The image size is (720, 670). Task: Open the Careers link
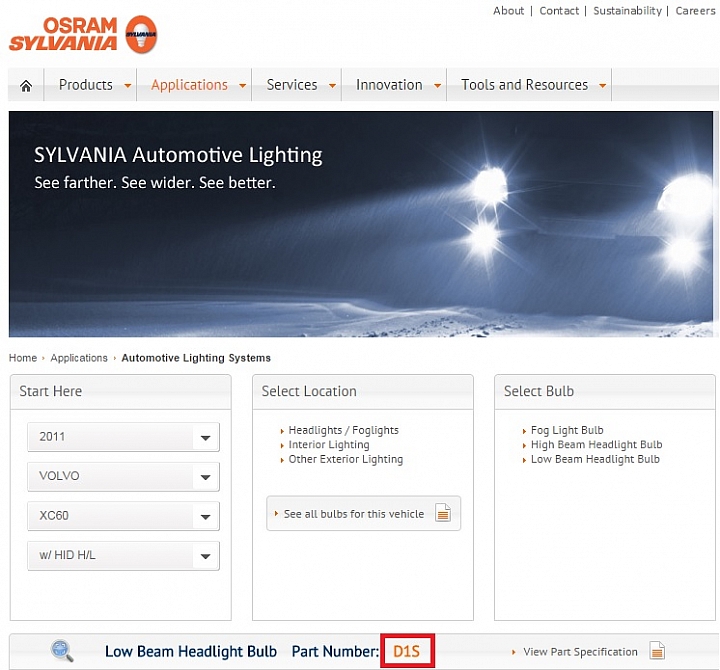695,11
